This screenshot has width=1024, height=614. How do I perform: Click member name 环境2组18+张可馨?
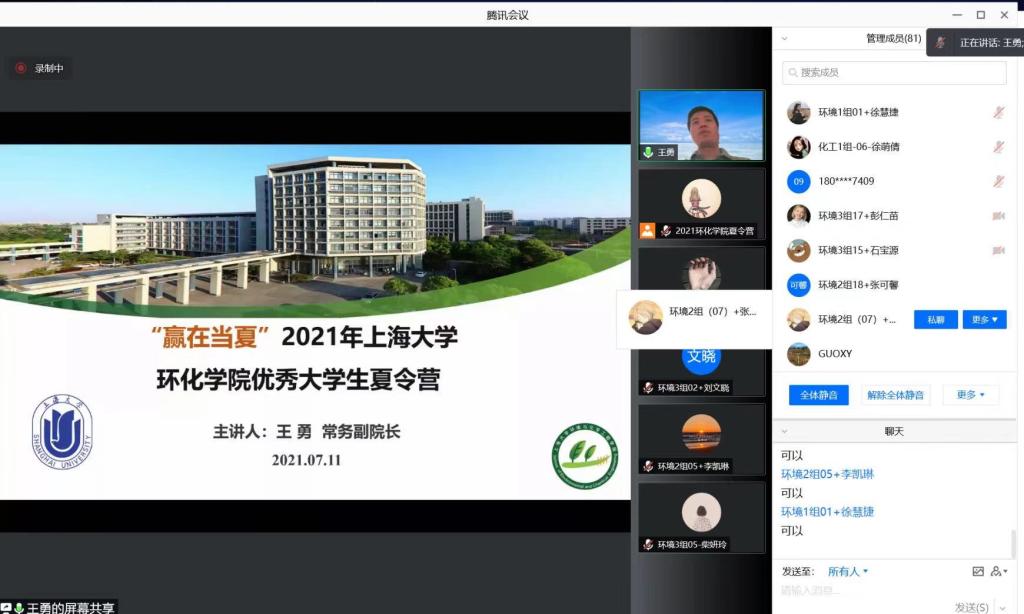click(858, 285)
